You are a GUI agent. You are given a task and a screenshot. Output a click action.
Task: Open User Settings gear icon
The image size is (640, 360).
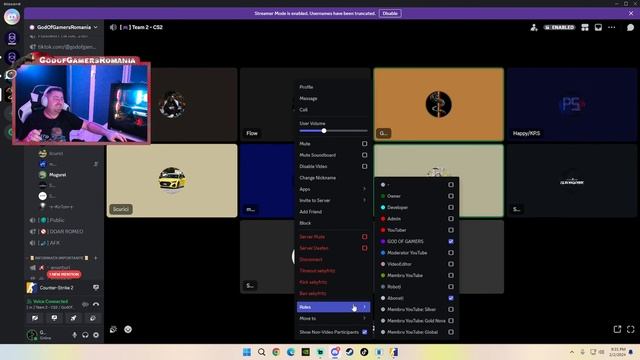coord(96,335)
